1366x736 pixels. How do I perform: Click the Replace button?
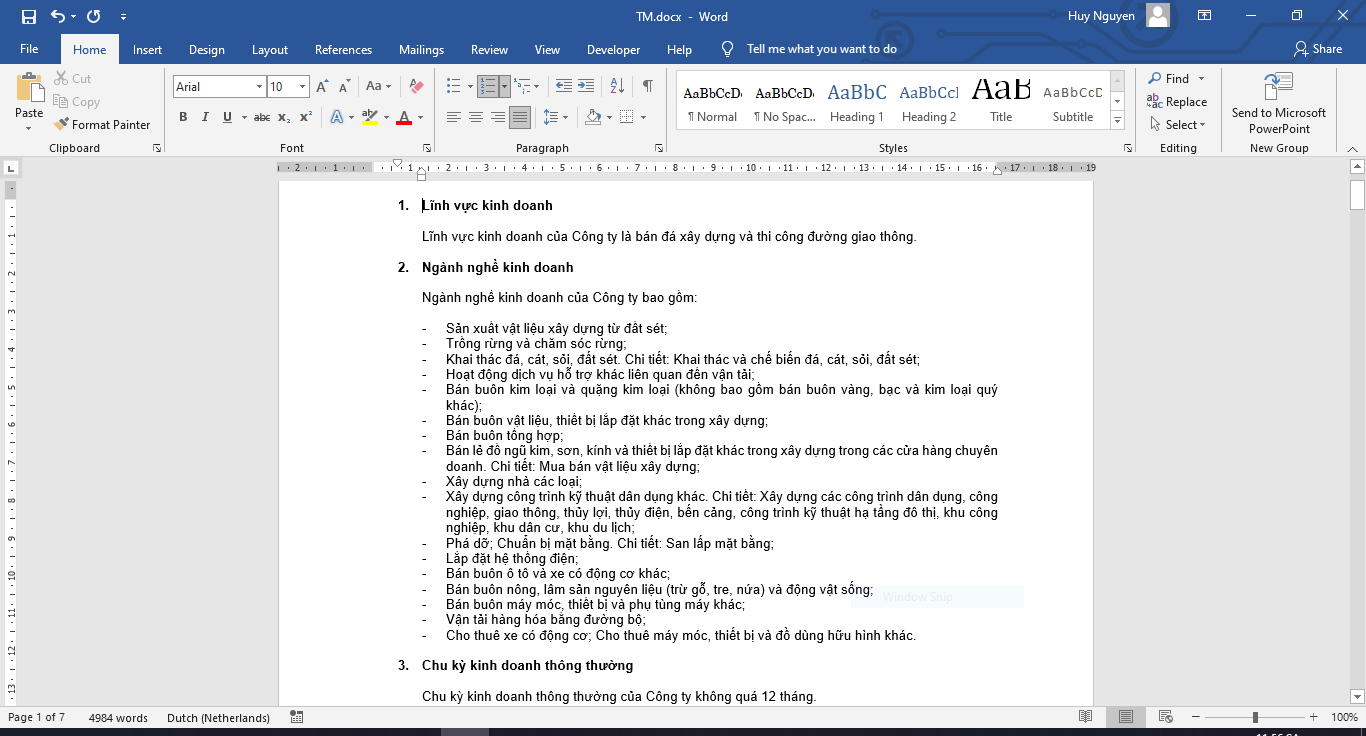[x=1177, y=102]
